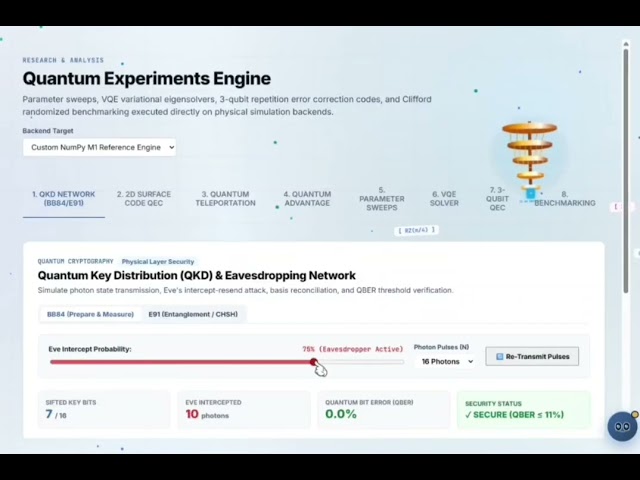Open the Backend Target dropdown
The height and width of the screenshot is (480, 640).
[99, 147]
